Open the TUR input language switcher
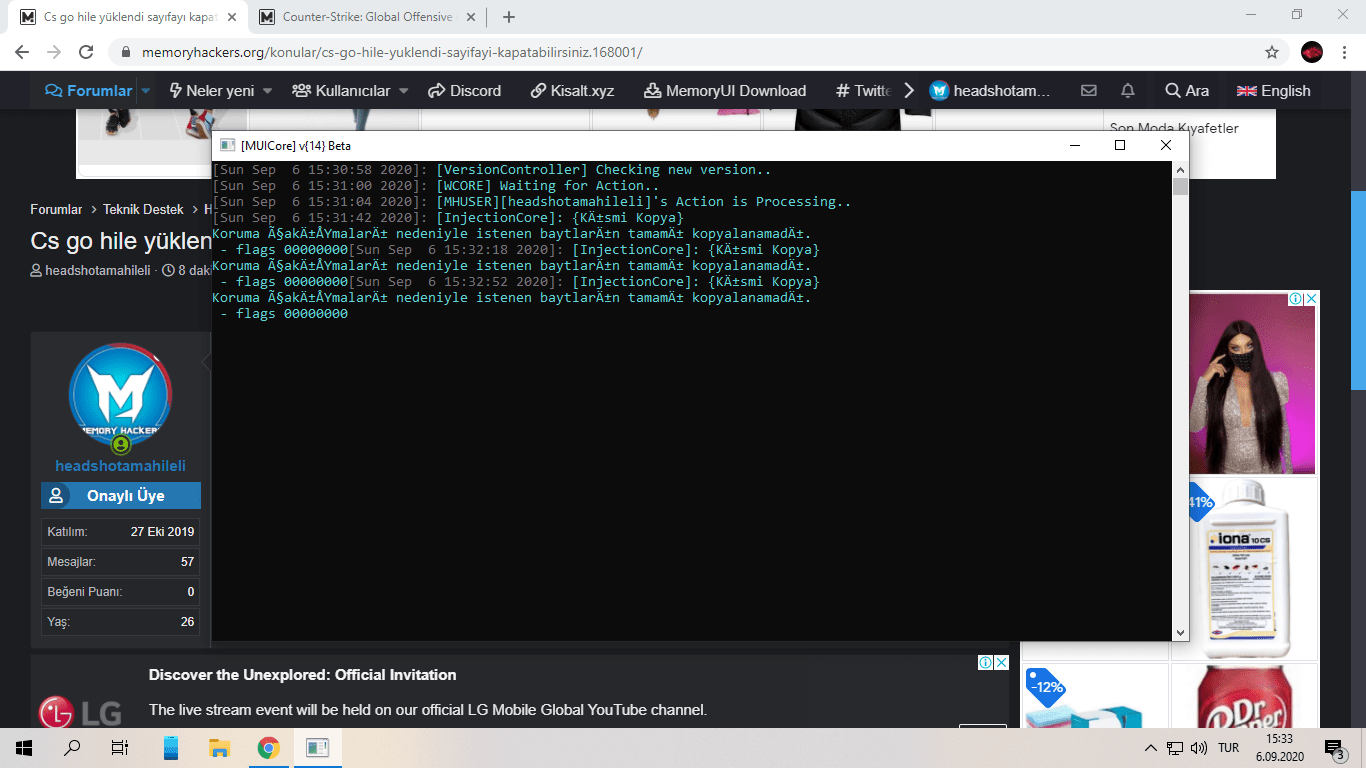1366x768 pixels. pyautogui.click(x=1229, y=747)
